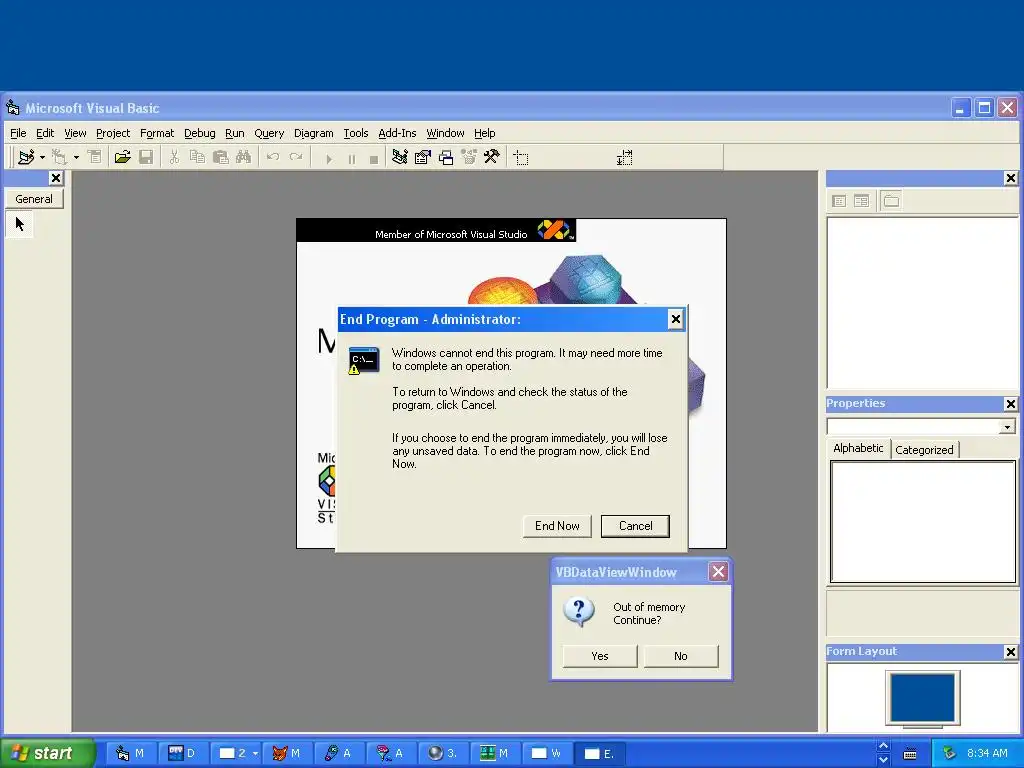
Task: Click View Code icon in Project panel
Action: [x=839, y=201]
